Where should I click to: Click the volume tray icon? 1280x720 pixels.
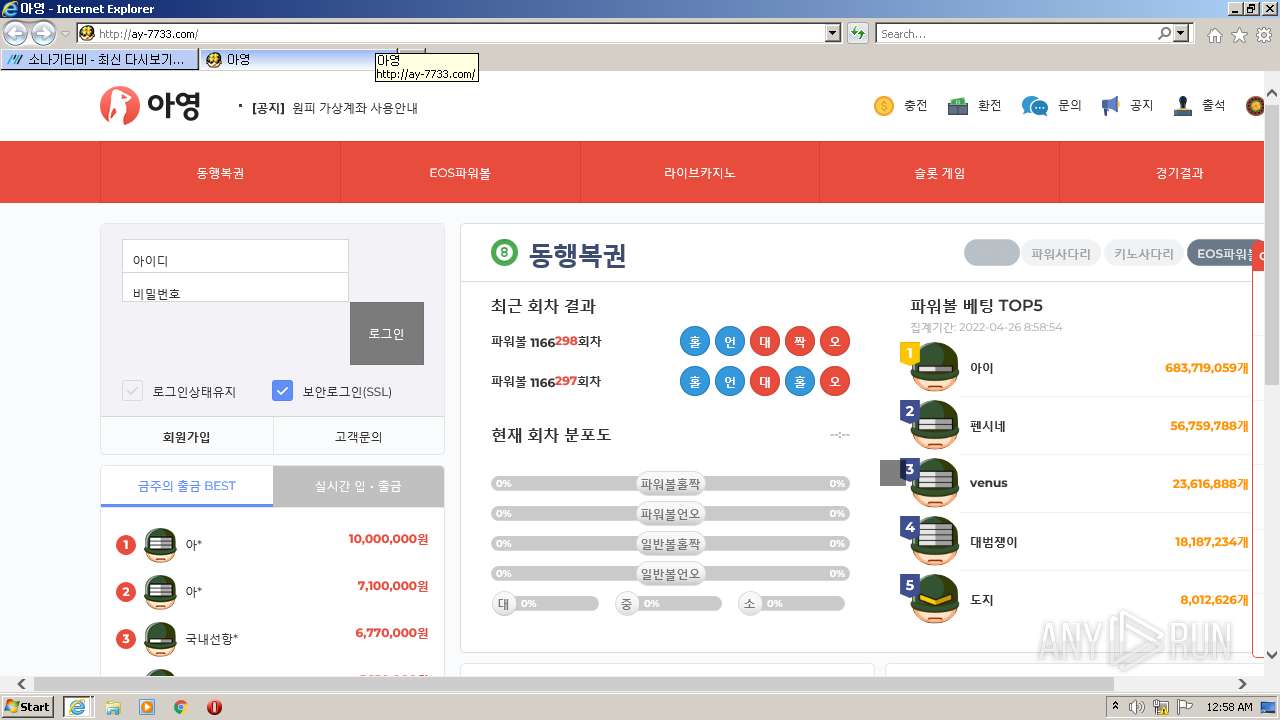1137,707
